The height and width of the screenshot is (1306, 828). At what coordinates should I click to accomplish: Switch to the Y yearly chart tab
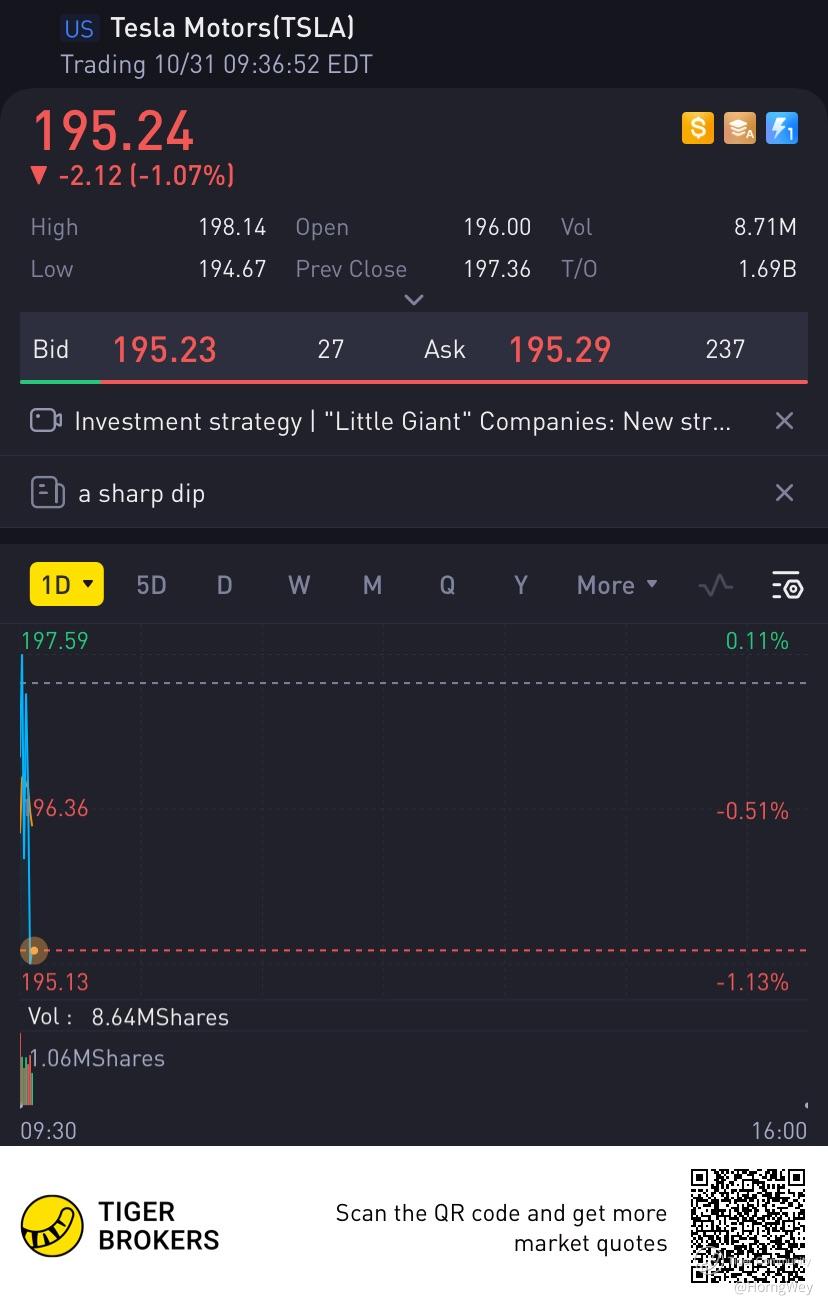click(x=520, y=585)
